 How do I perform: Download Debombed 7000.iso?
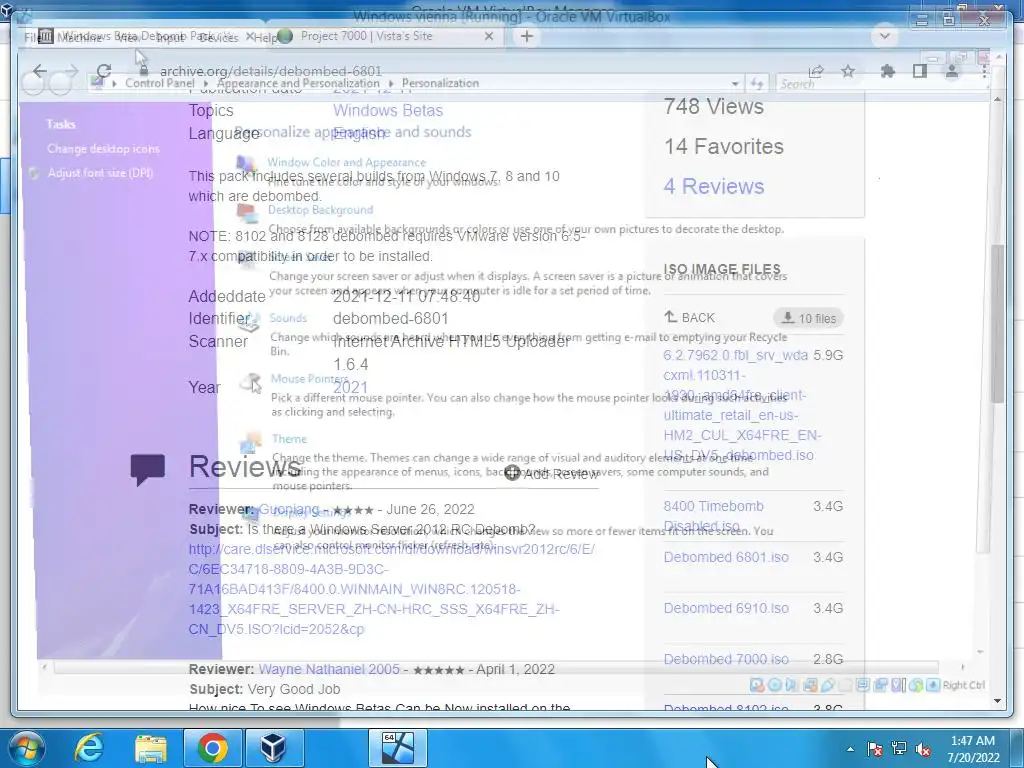[726, 659]
